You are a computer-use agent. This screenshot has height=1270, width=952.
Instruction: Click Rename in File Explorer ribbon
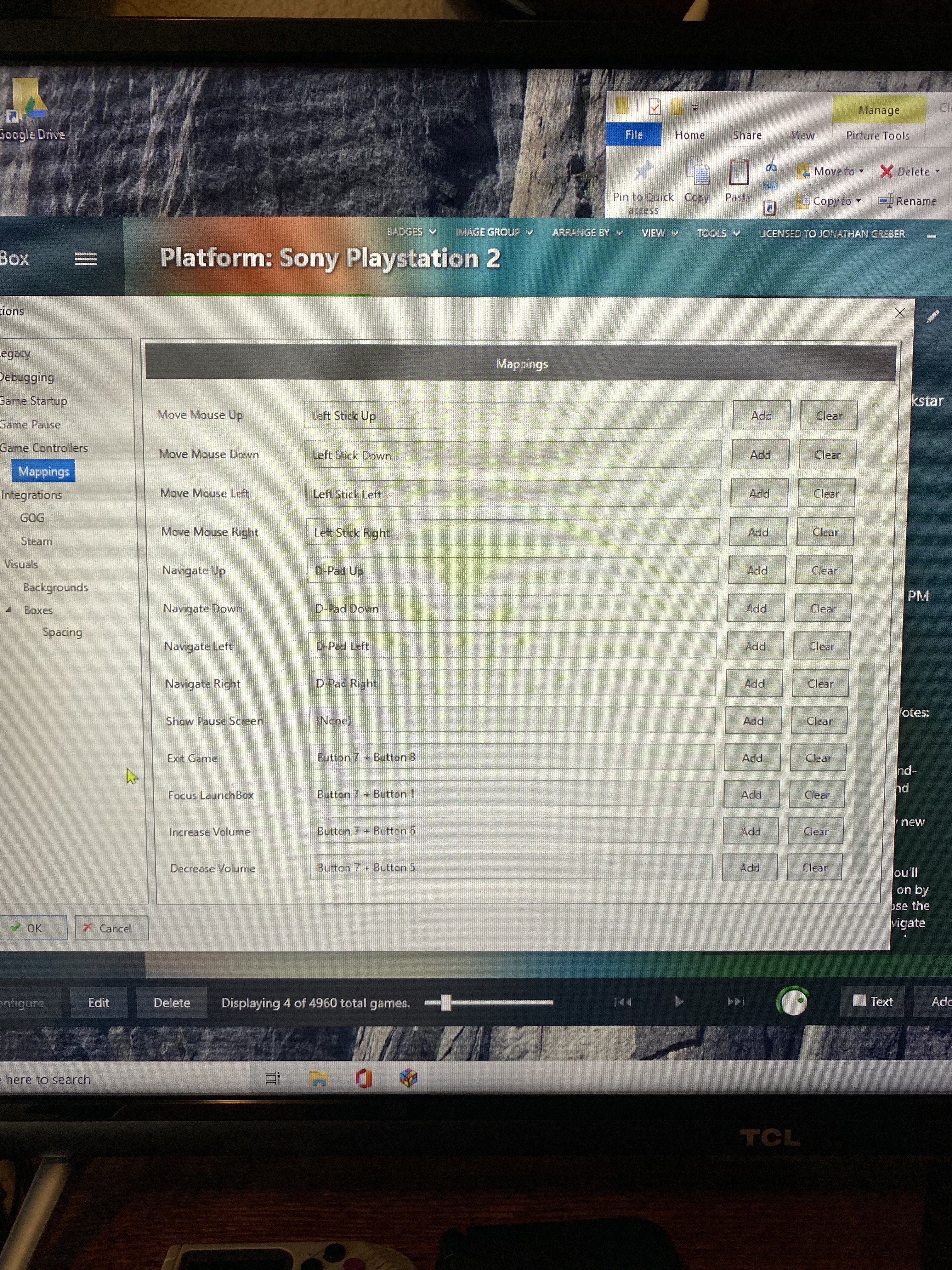[907, 201]
